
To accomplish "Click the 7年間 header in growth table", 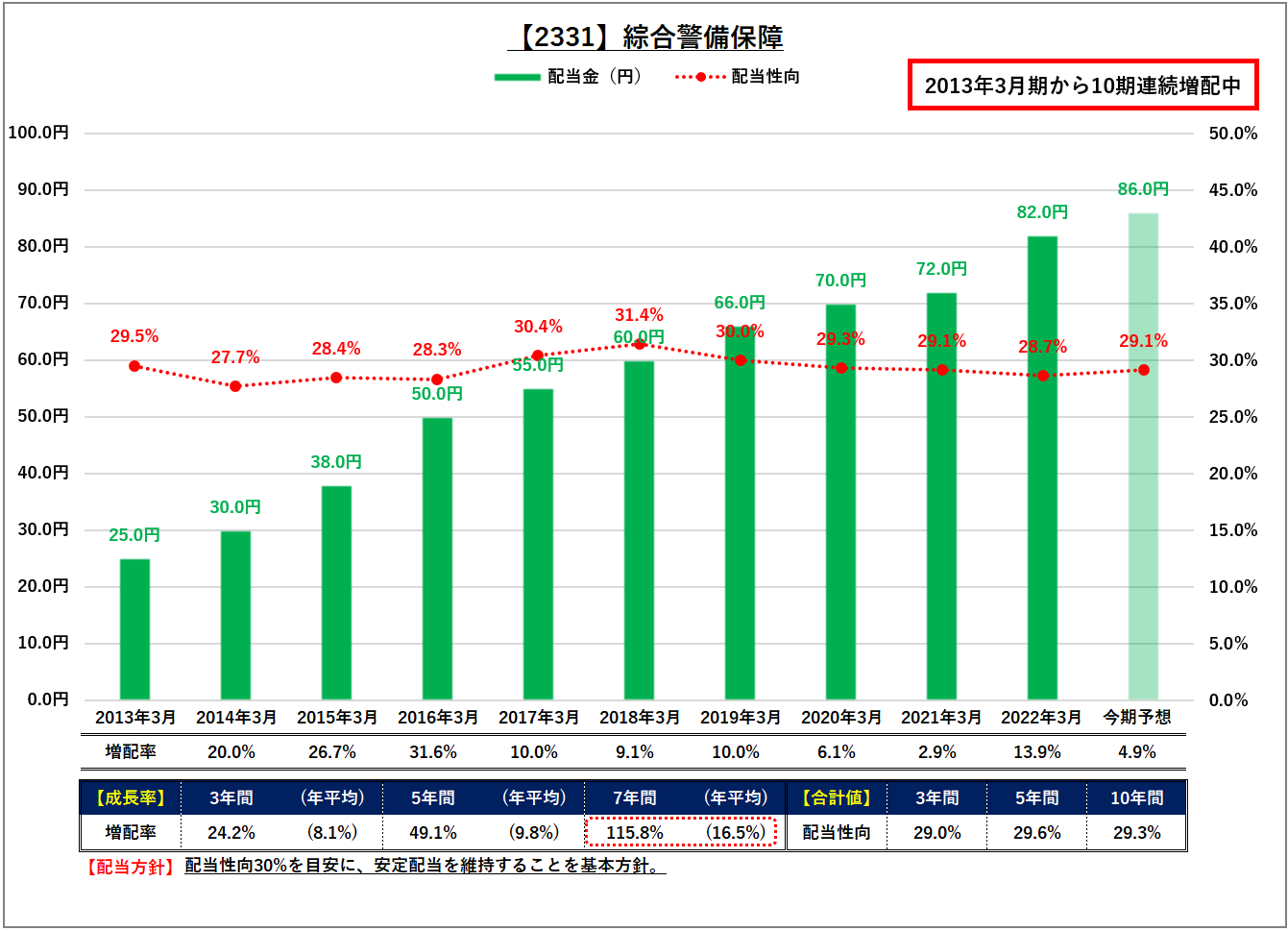I will pyautogui.click(x=635, y=798).
